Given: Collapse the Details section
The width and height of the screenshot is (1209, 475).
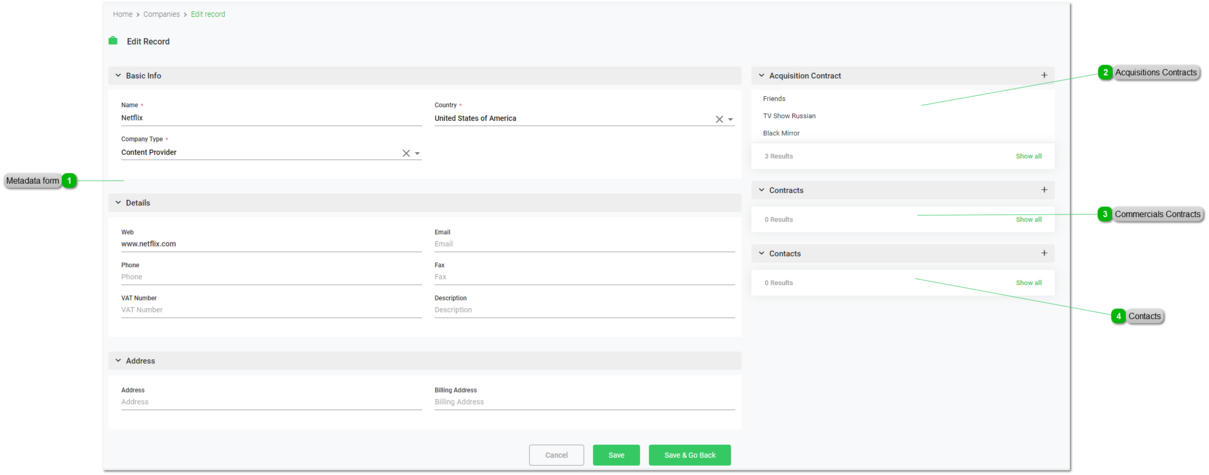Looking at the screenshot, I should pyautogui.click(x=118, y=203).
